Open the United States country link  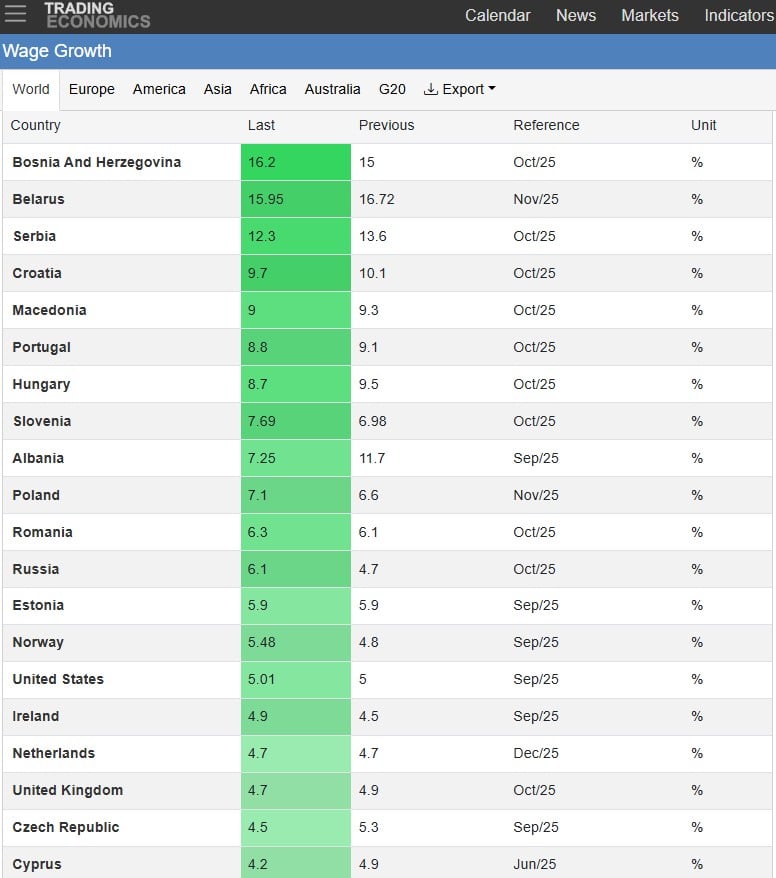click(58, 679)
